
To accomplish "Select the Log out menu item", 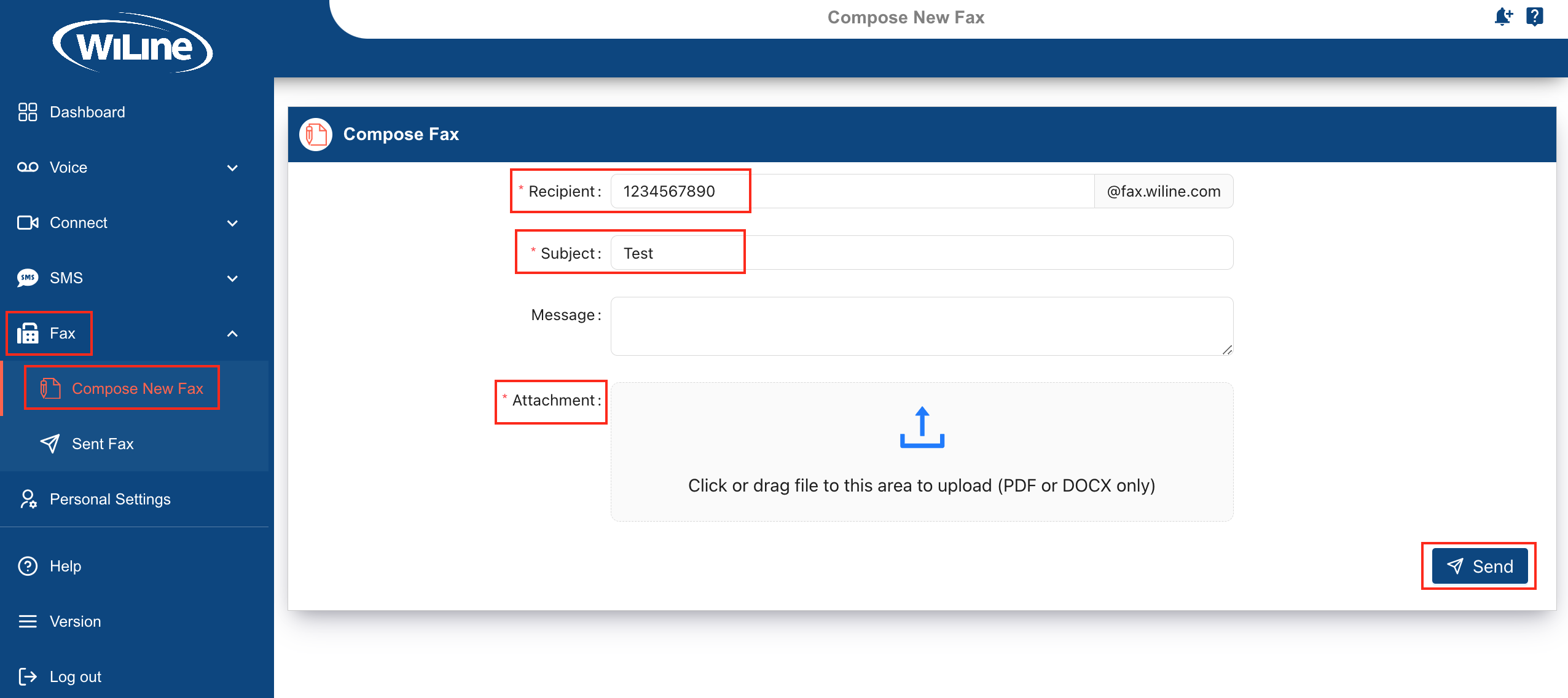I will [134, 676].
